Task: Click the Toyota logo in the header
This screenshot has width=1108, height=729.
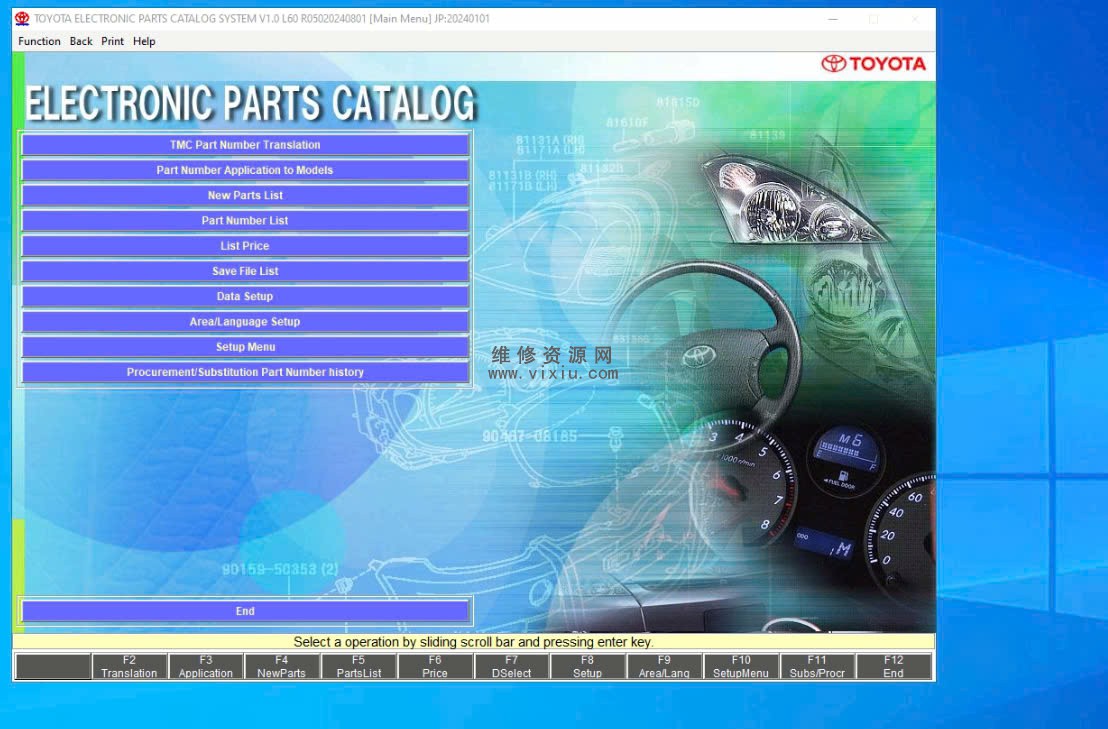Action: pos(874,64)
